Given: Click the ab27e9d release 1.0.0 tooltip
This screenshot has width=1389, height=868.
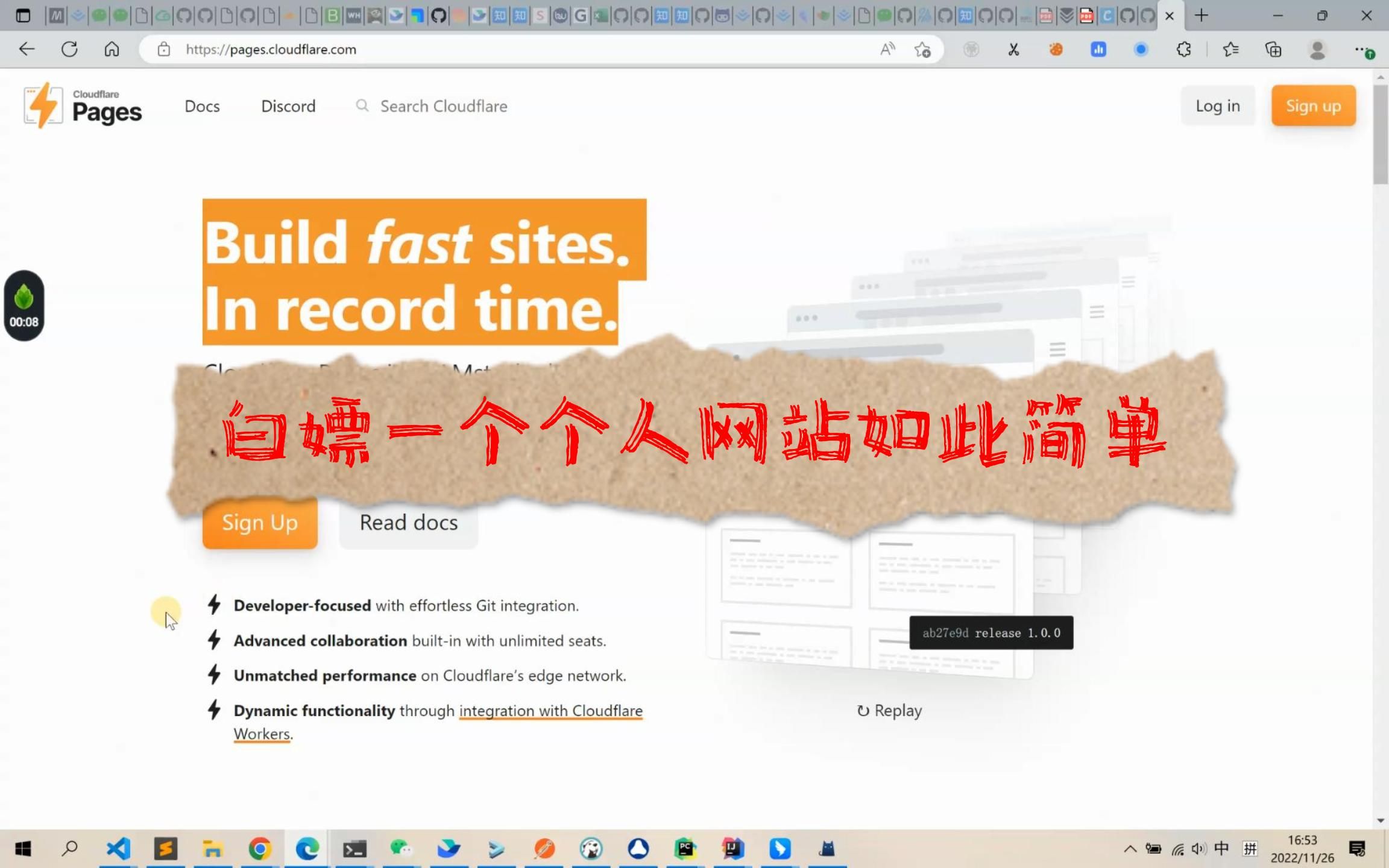Looking at the screenshot, I should pos(991,633).
